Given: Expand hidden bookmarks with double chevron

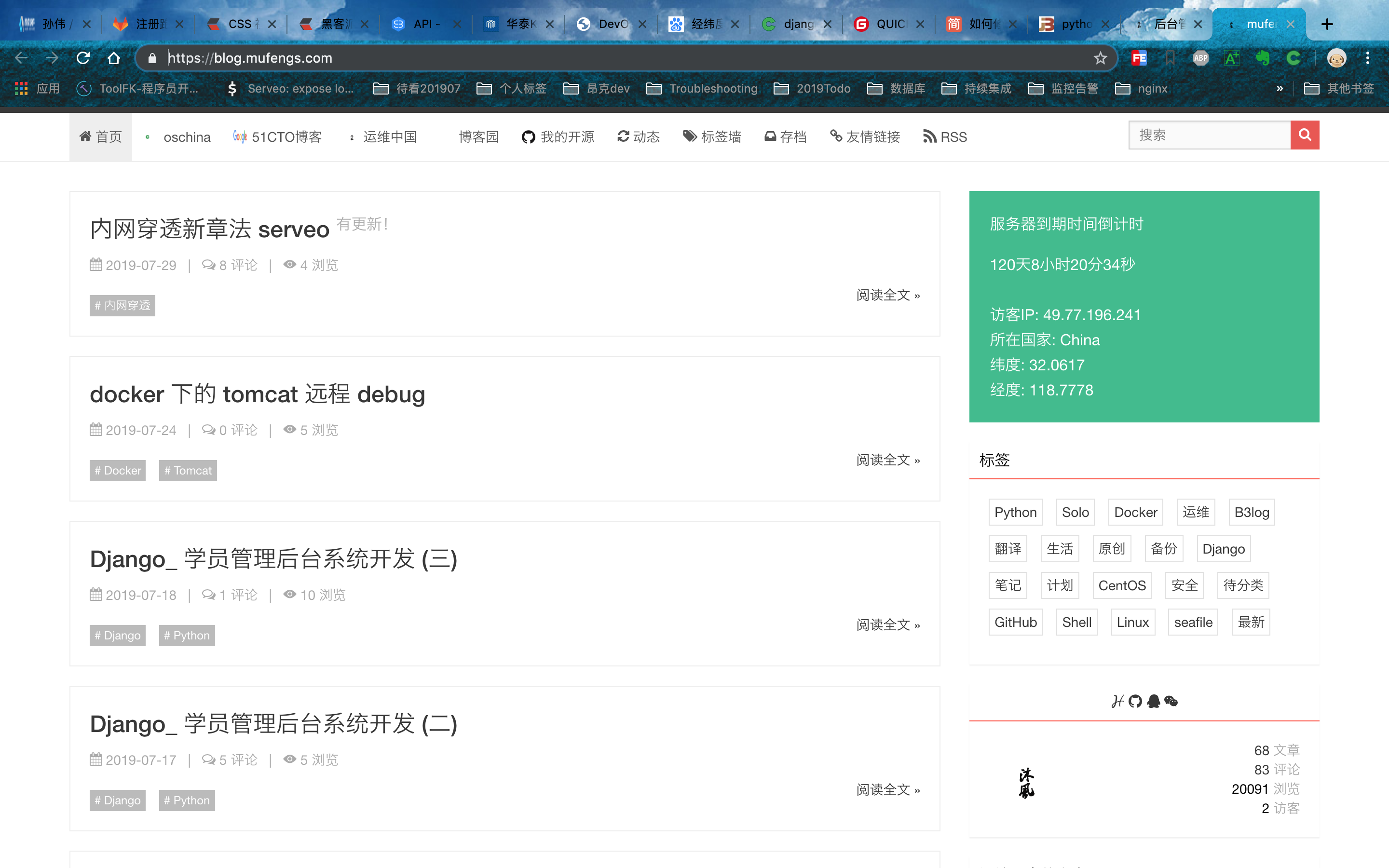Looking at the screenshot, I should pos(1280,88).
